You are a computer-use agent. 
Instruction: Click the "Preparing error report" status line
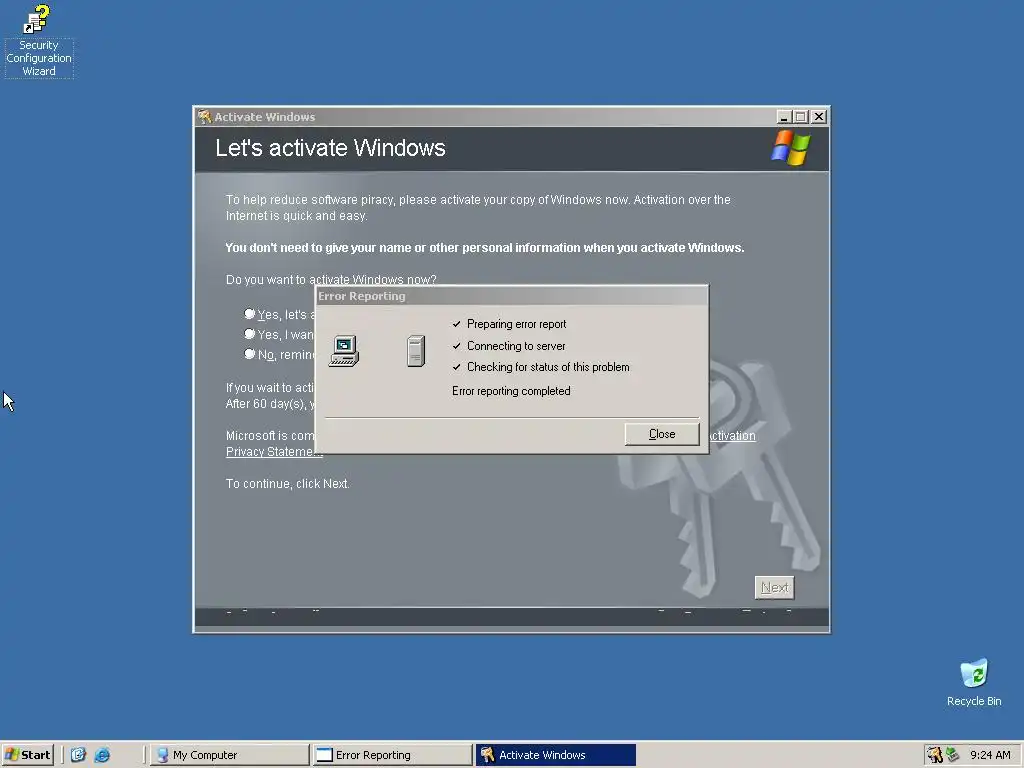[x=517, y=324]
